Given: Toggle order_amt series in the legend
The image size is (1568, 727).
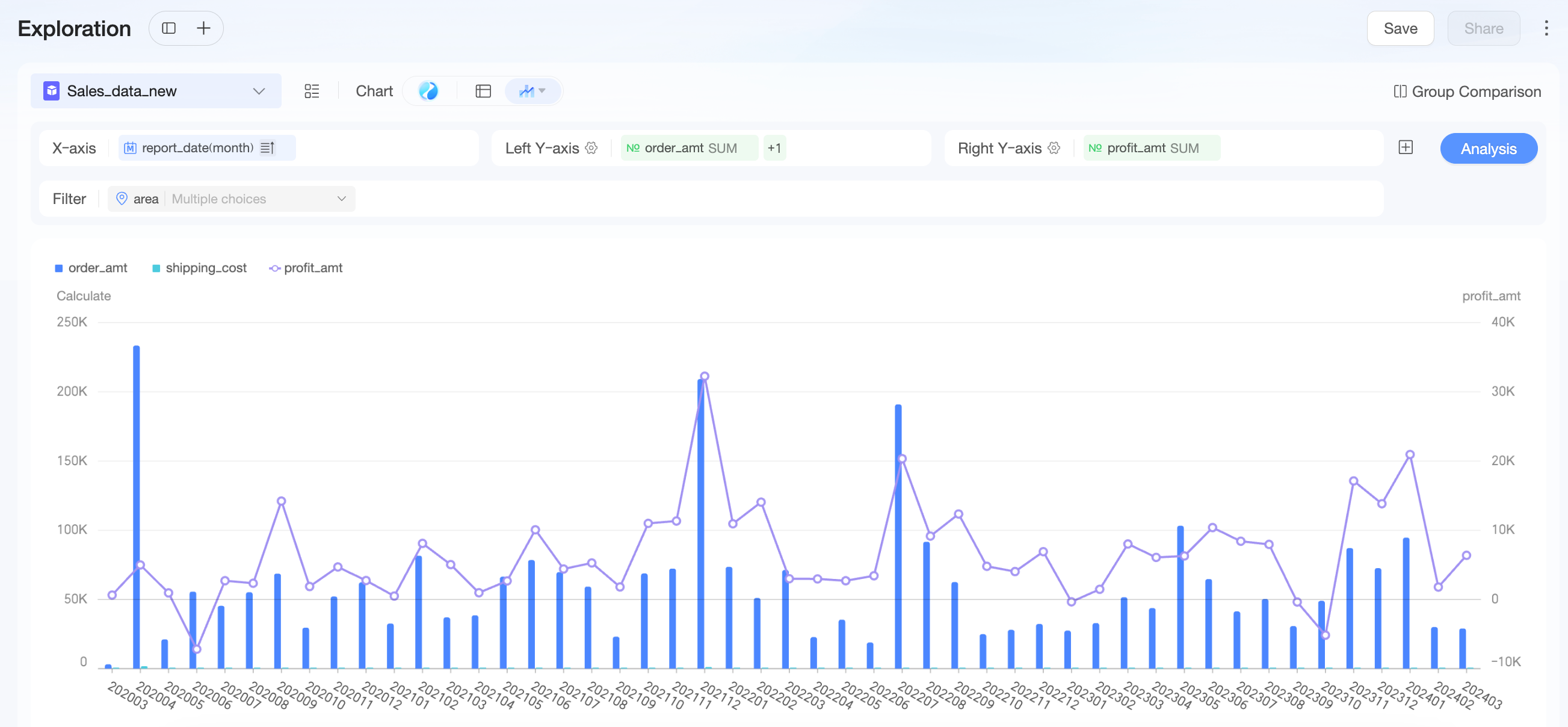Looking at the screenshot, I should click(x=91, y=268).
